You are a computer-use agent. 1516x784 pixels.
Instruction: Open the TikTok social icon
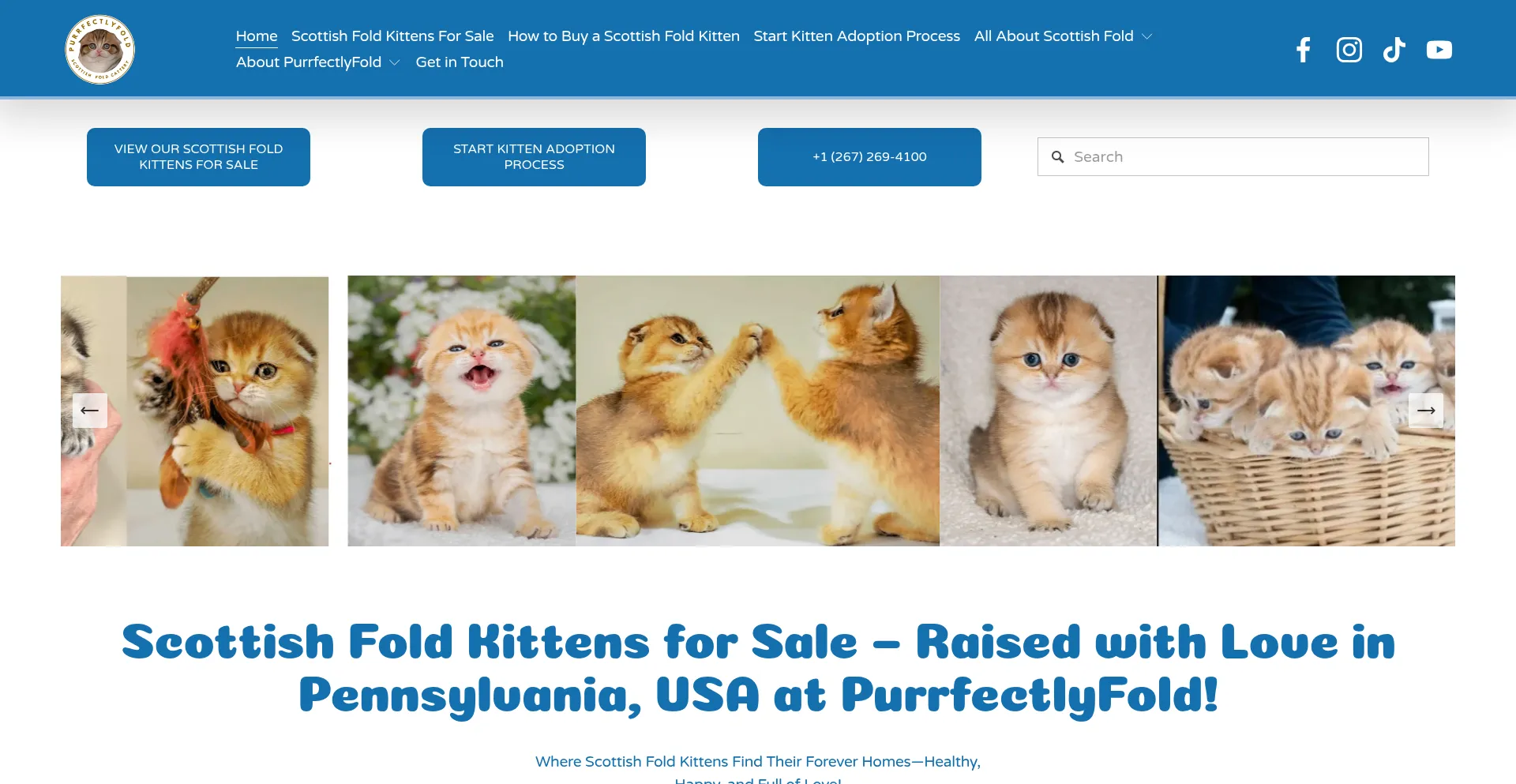(x=1394, y=50)
